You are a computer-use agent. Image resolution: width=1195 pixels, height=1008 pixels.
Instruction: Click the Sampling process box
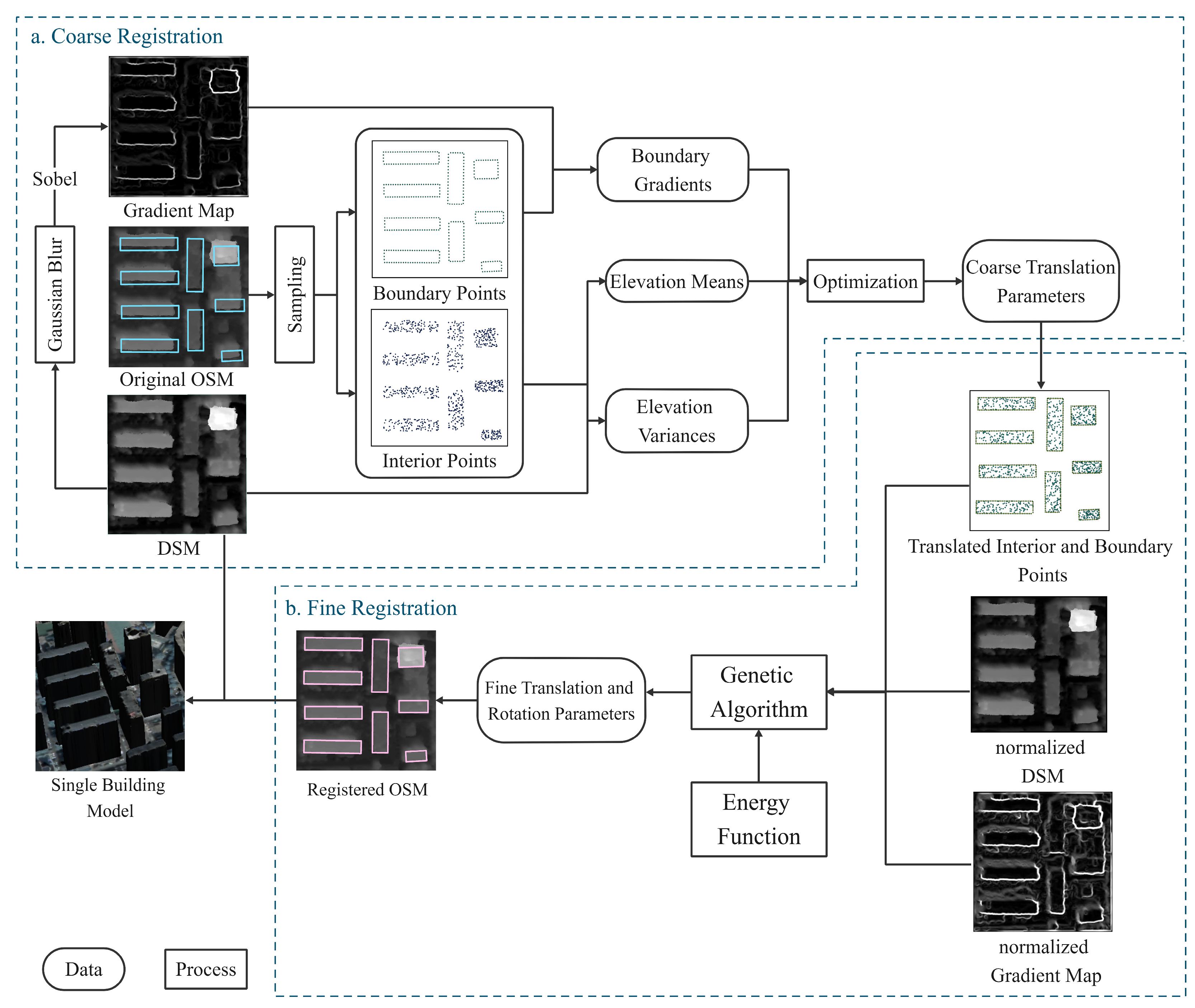coord(295,294)
